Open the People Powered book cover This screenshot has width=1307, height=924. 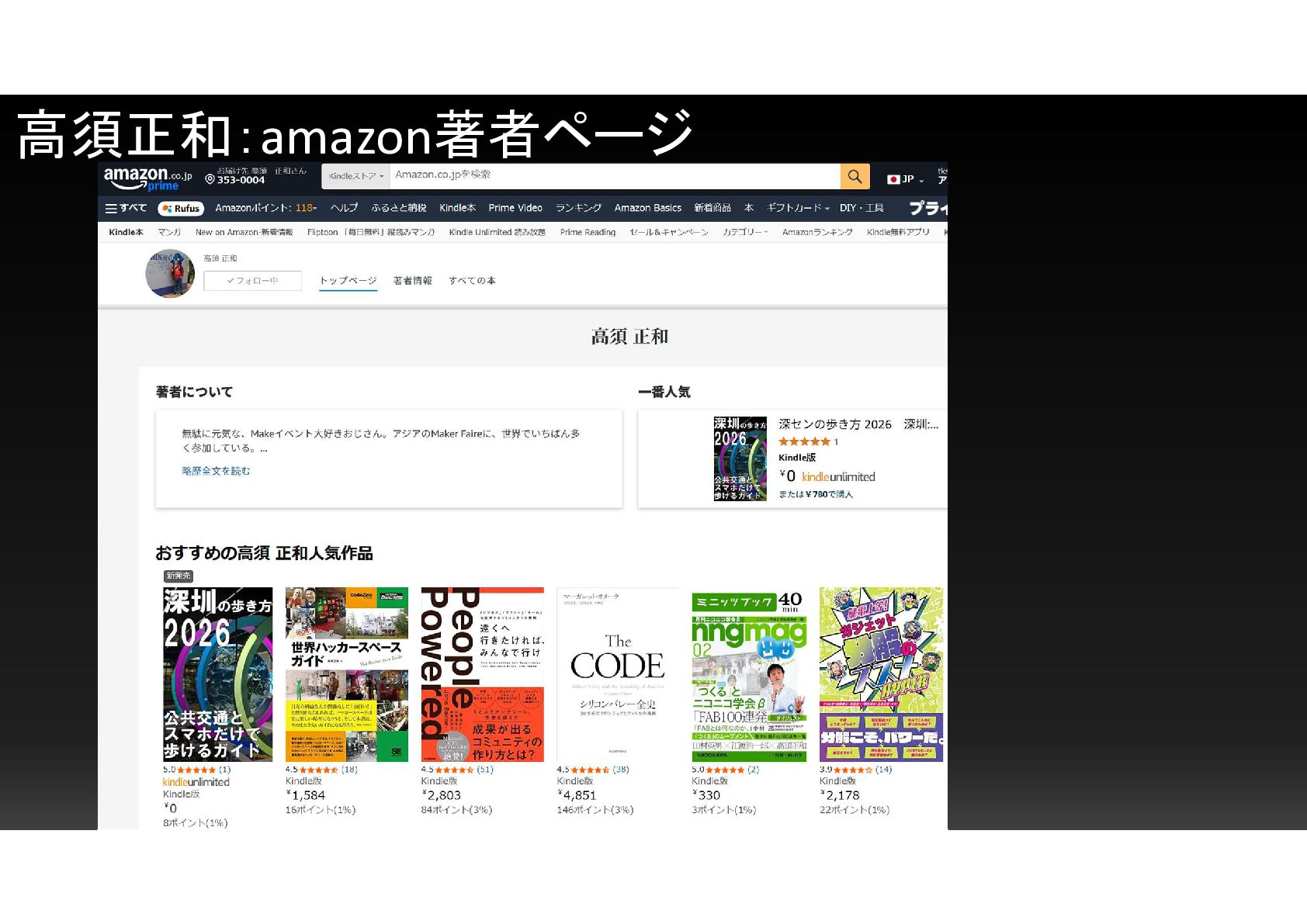pyautogui.click(x=482, y=674)
